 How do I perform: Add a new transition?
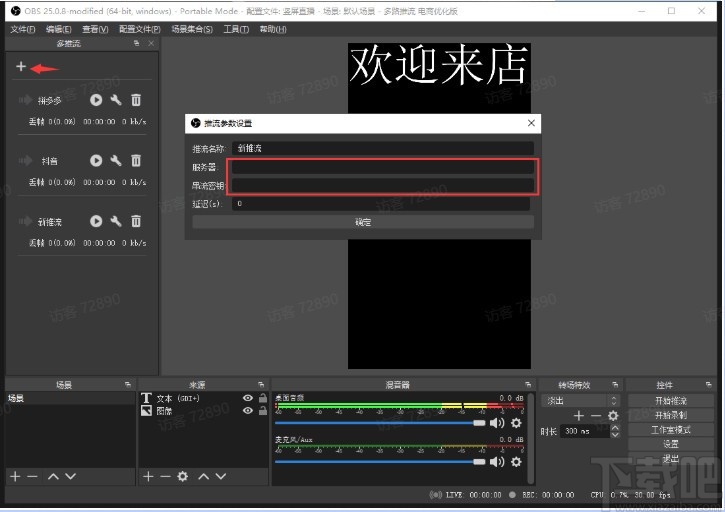tap(579, 416)
